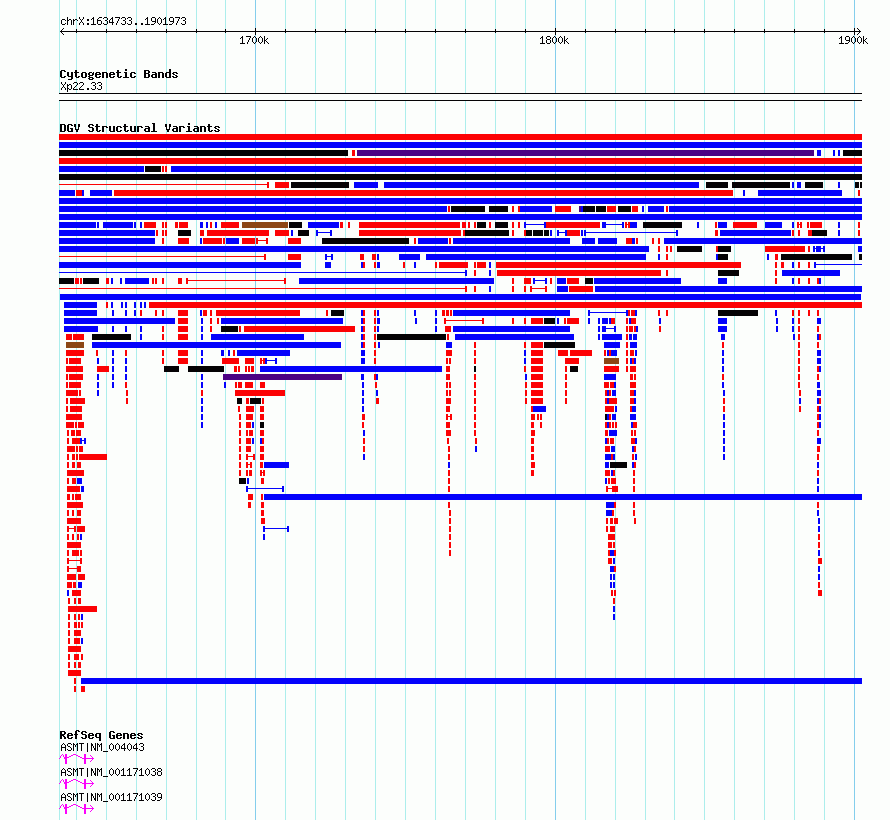
Task: Click the left arrowhead of the ruler
Action: coord(62,32)
